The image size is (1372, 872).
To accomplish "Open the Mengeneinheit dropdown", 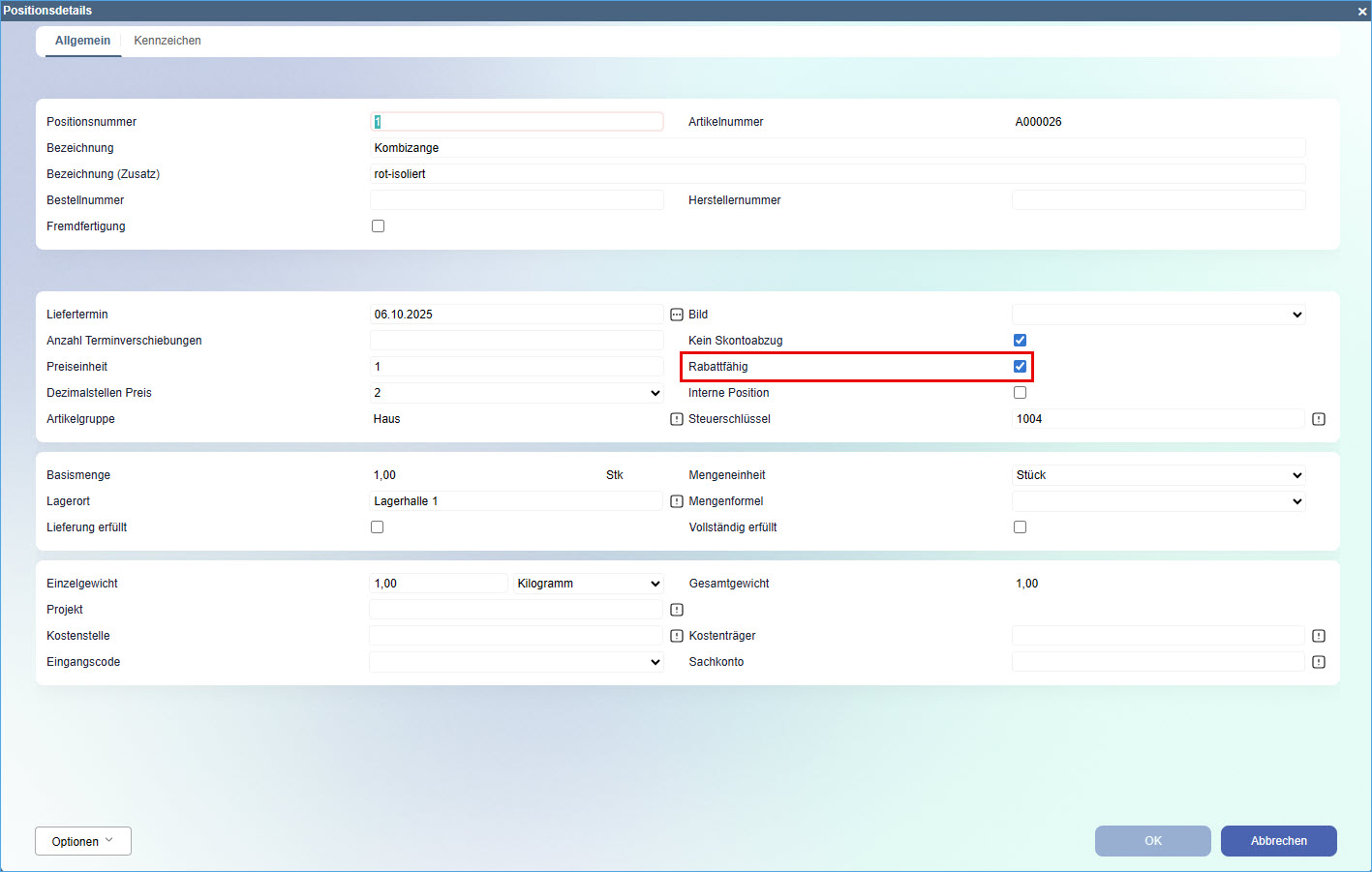I will (1158, 475).
